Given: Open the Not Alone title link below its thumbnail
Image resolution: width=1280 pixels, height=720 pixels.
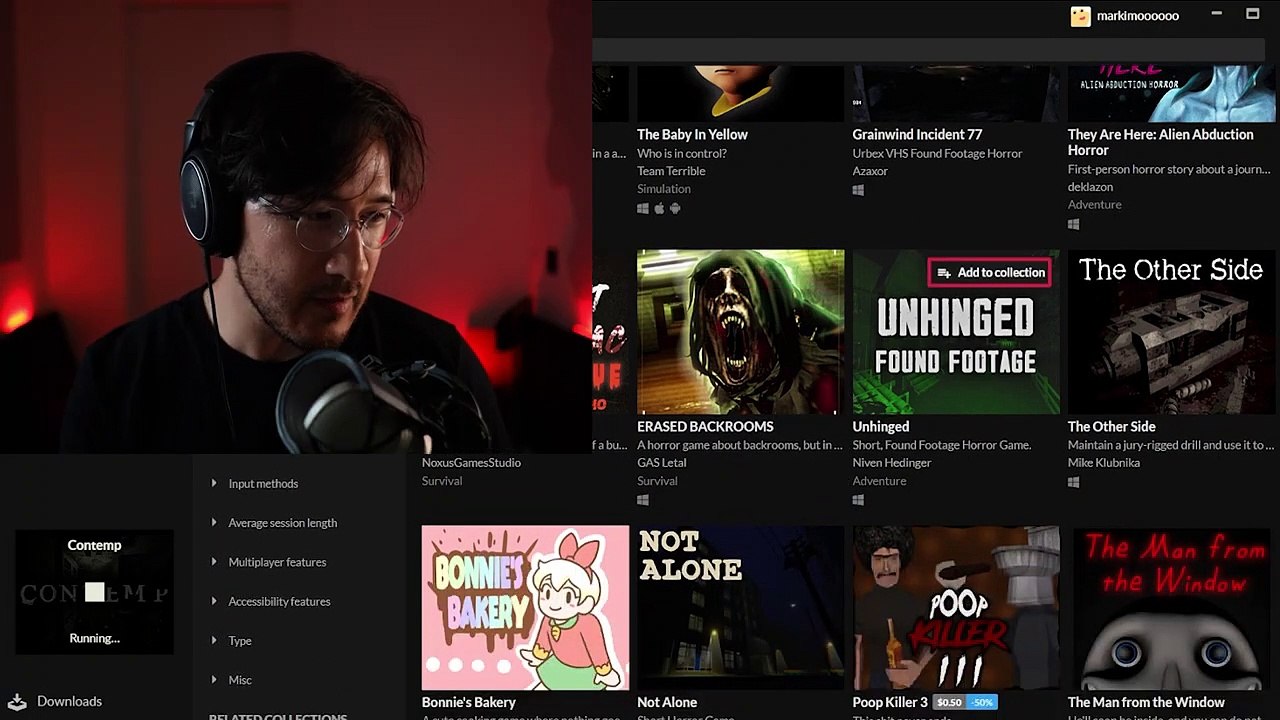Looking at the screenshot, I should coord(667,702).
